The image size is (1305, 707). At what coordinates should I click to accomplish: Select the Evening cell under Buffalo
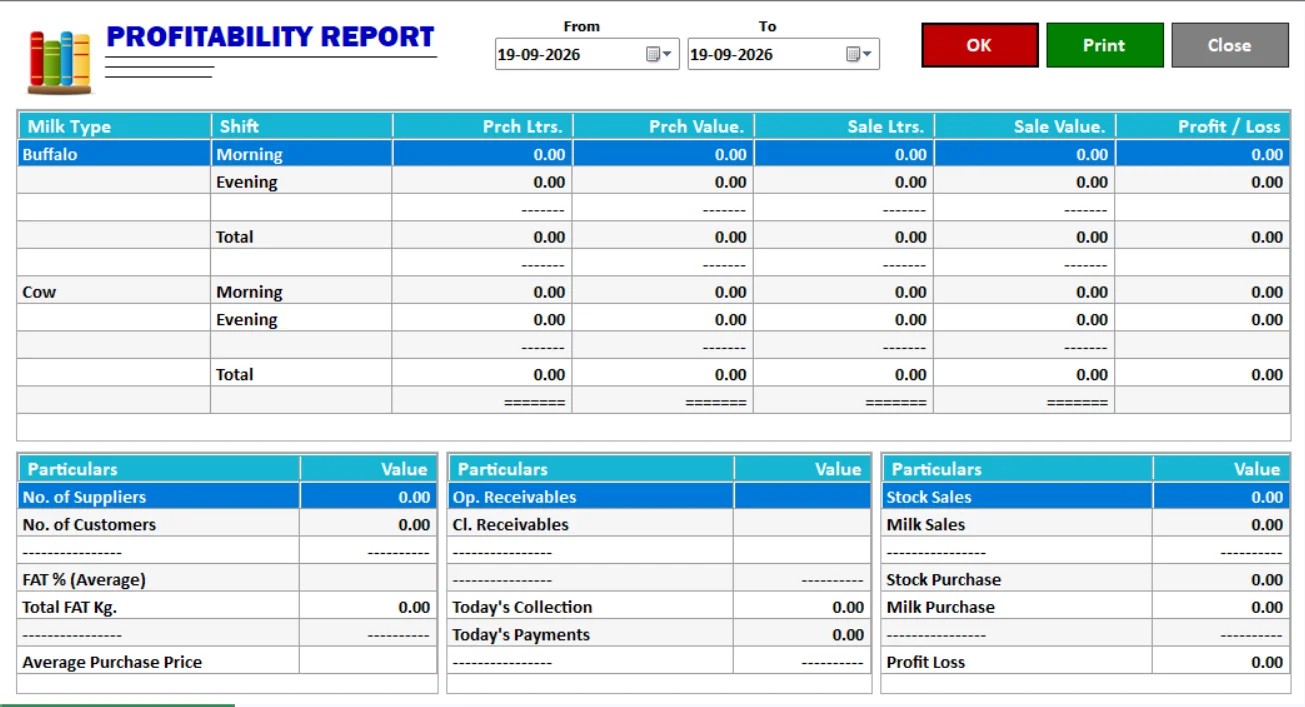click(x=302, y=182)
